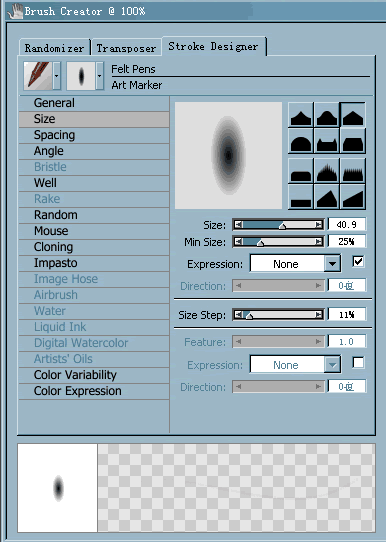The height and width of the screenshot is (542, 386).
Task: Switch to the Transposer tab
Action: [x=126, y=48]
